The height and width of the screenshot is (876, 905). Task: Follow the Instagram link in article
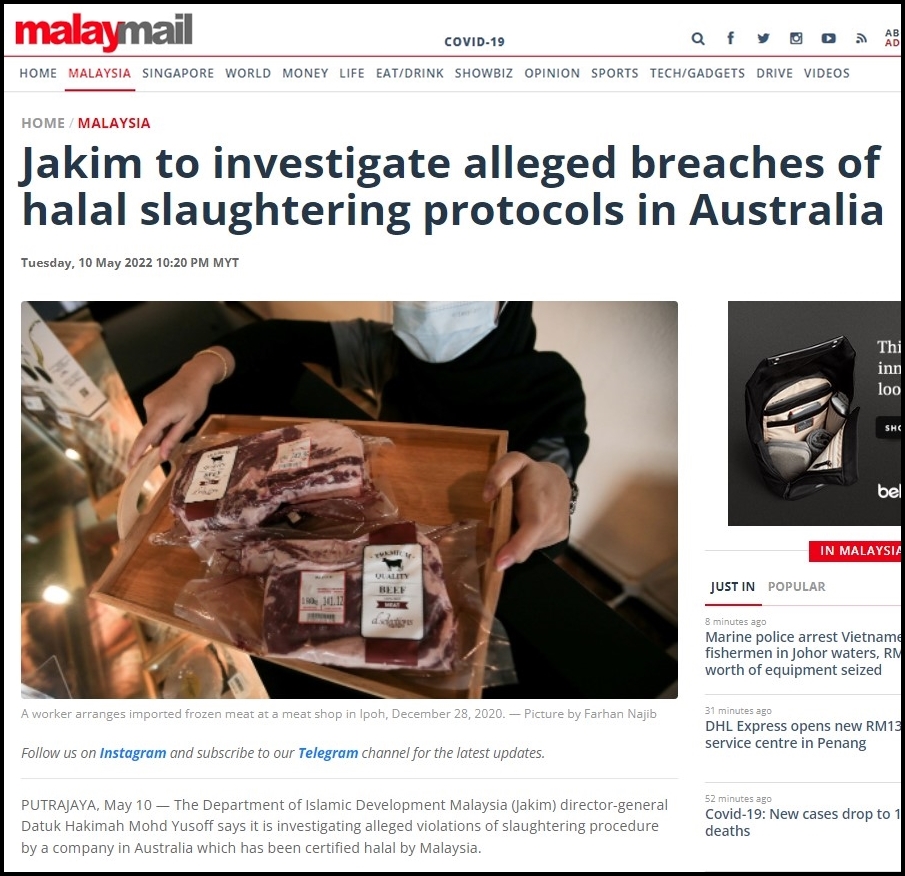(x=133, y=753)
